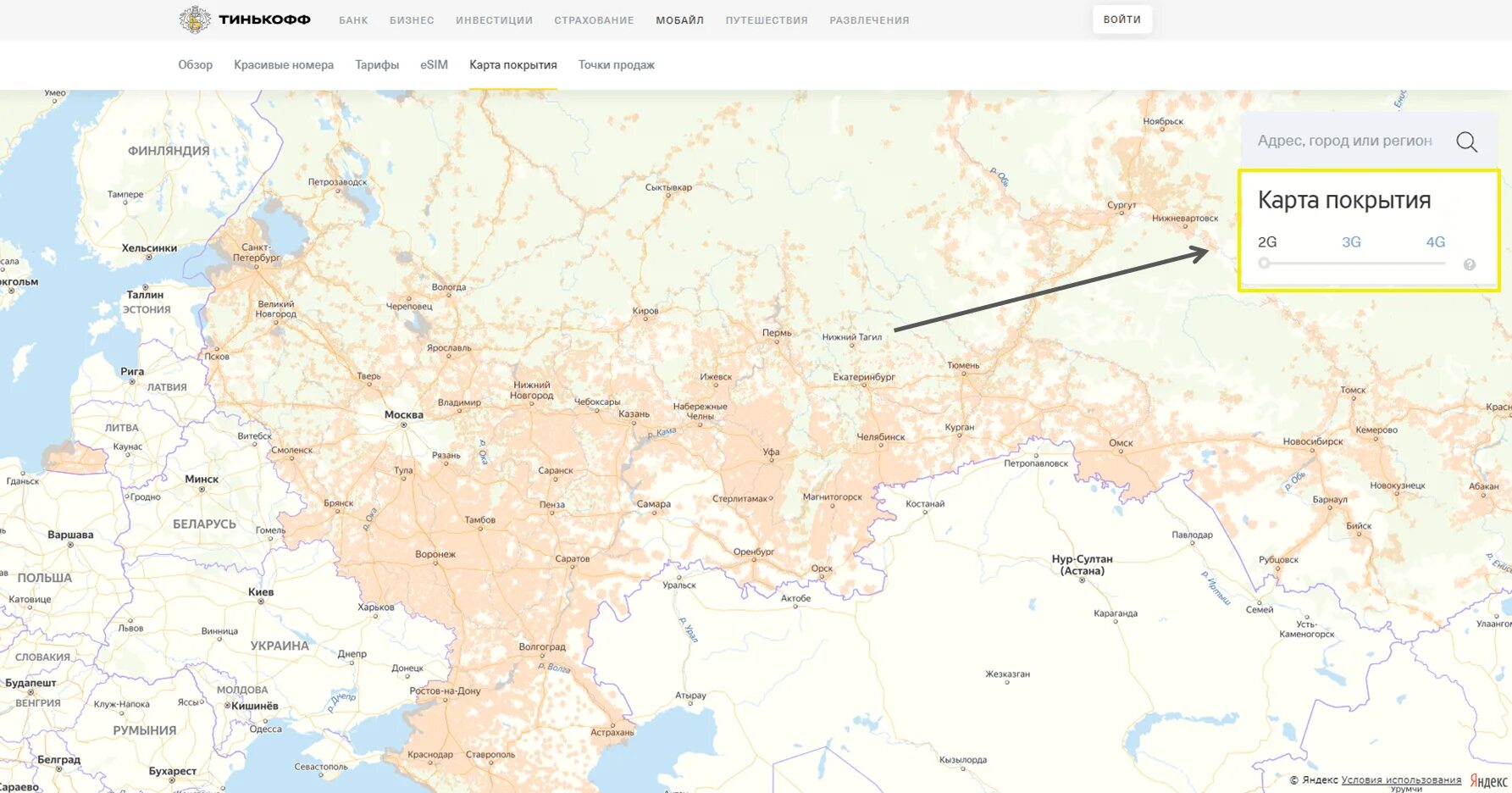Switch to the Точки продаж tab
The width and height of the screenshot is (1512, 793).
617,64
